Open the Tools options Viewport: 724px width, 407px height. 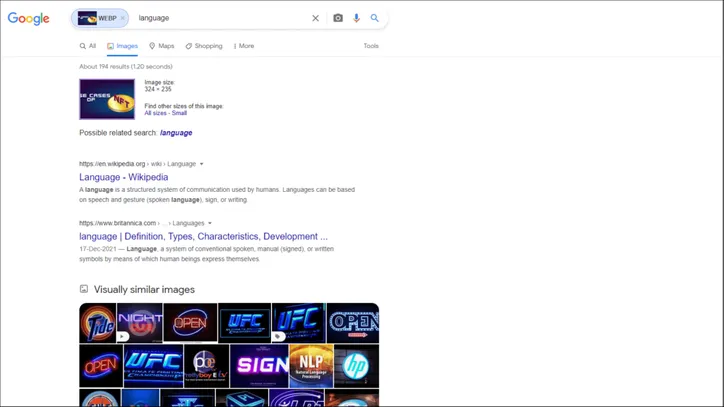click(x=371, y=46)
